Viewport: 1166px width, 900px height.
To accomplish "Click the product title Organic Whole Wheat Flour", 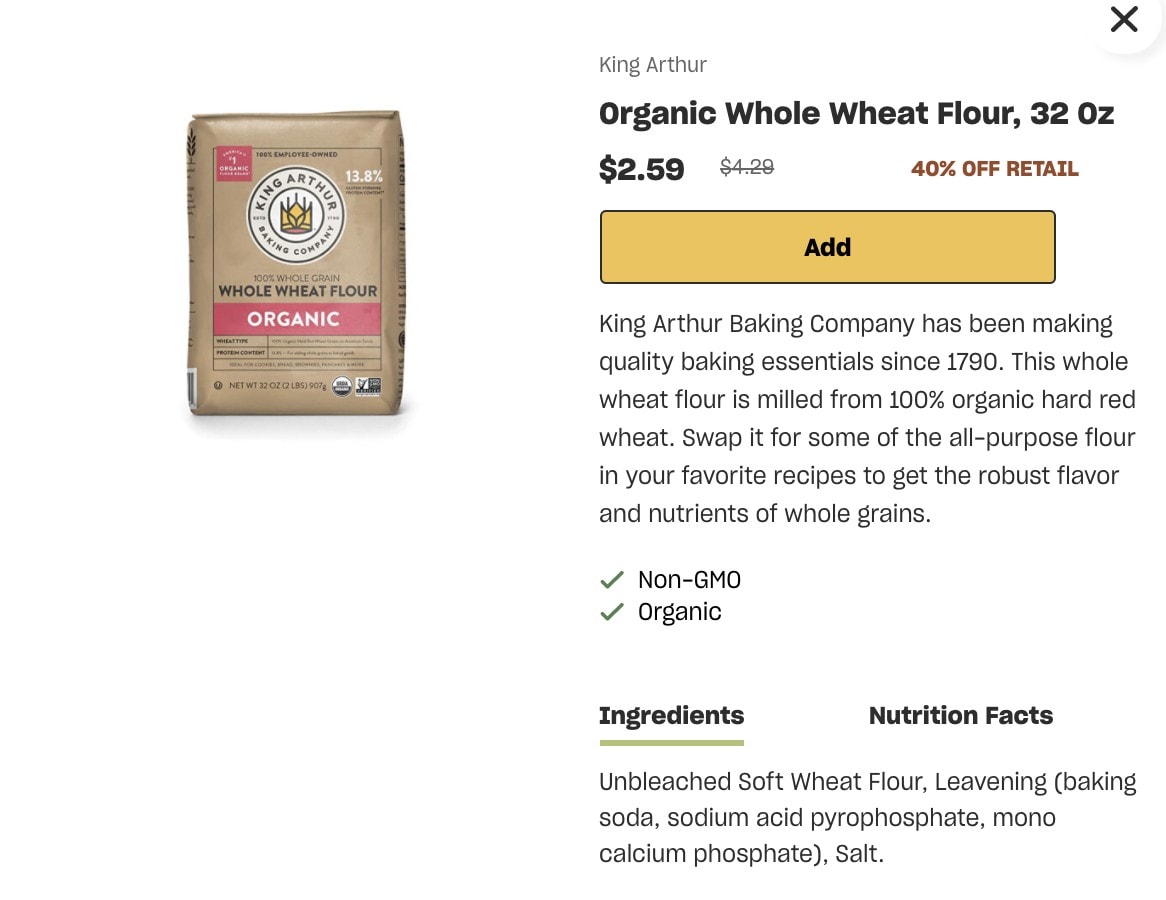I will pyautogui.click(x=856, y=113).
